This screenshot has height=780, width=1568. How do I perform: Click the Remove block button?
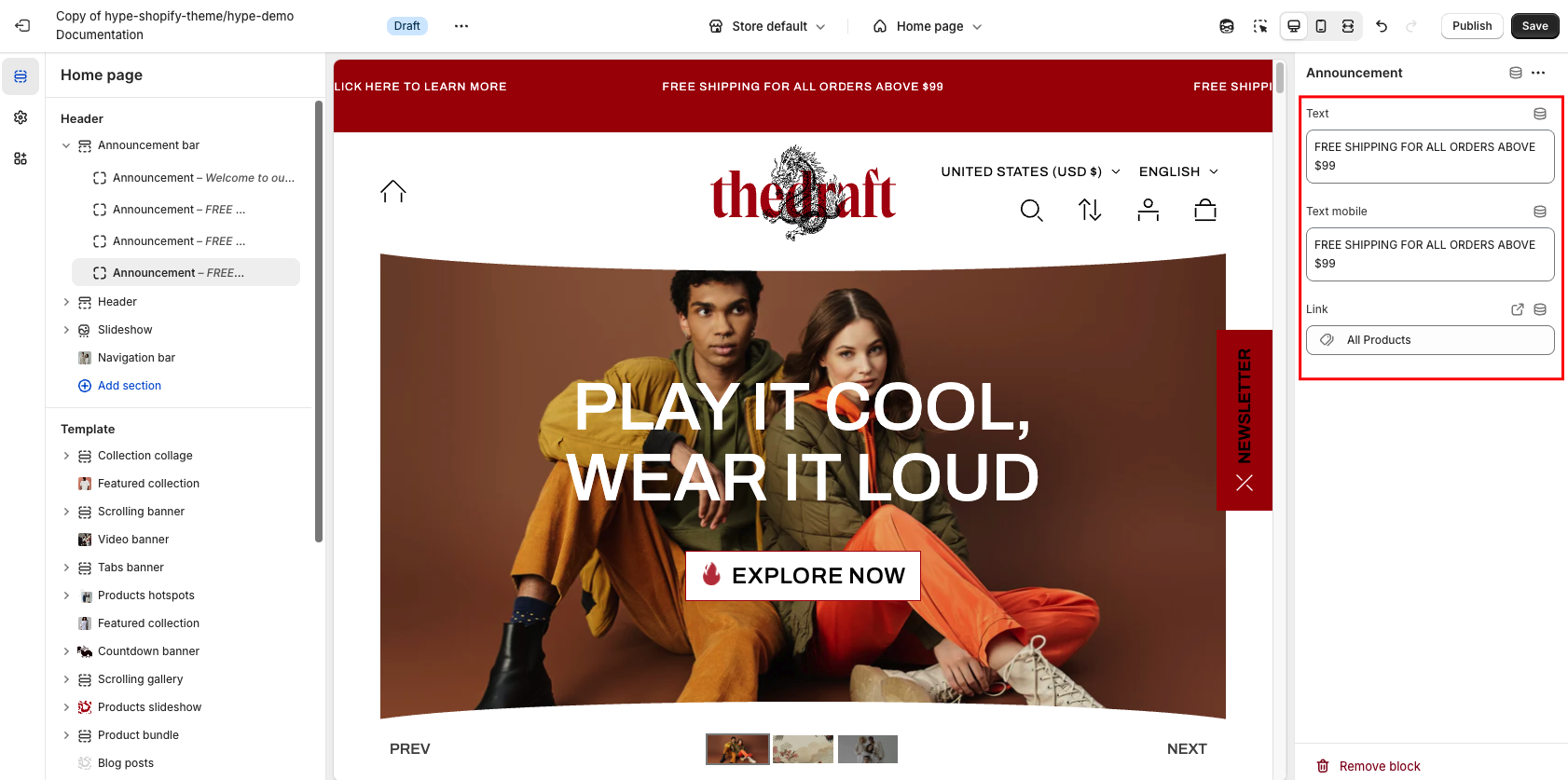point(1369,766)
